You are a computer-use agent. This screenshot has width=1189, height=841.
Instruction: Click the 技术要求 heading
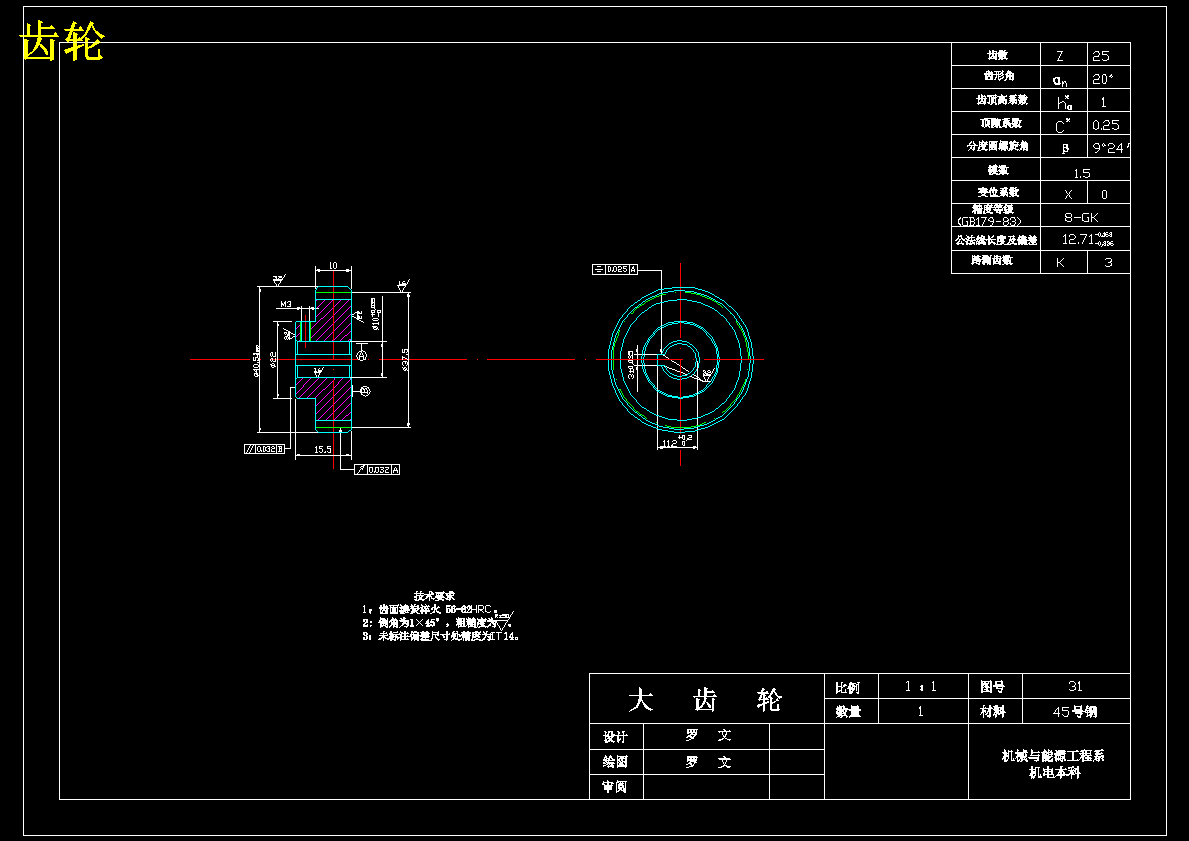pyautogui.click(x=435, y=596)
